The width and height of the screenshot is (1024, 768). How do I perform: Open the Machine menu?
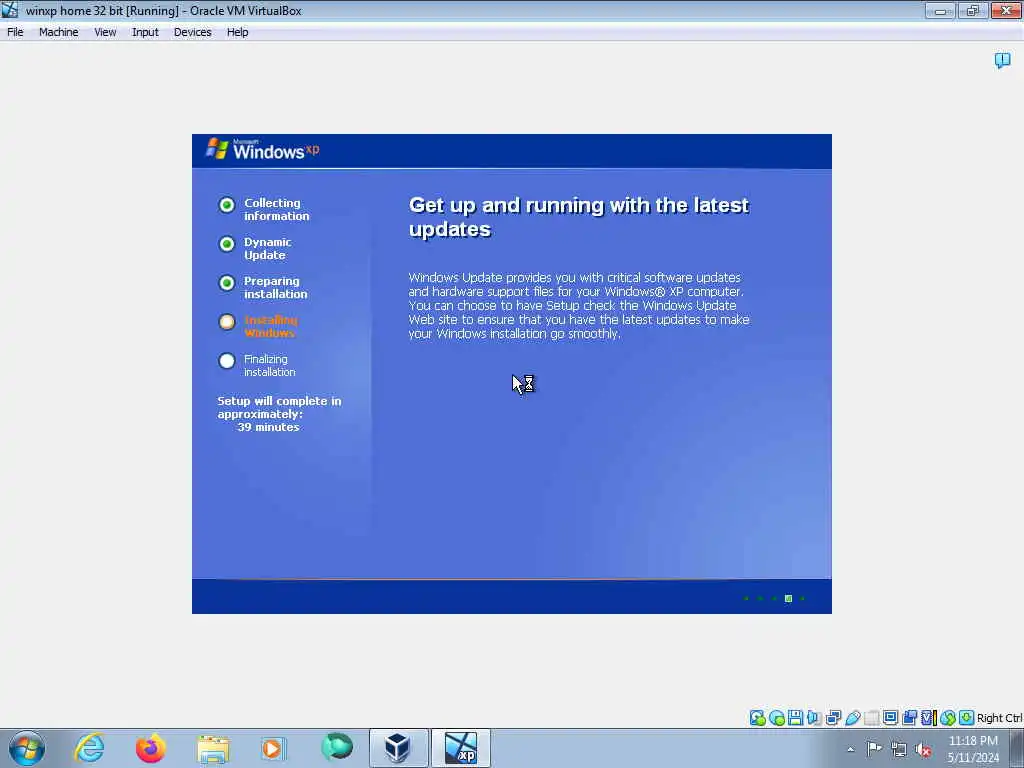58,32
